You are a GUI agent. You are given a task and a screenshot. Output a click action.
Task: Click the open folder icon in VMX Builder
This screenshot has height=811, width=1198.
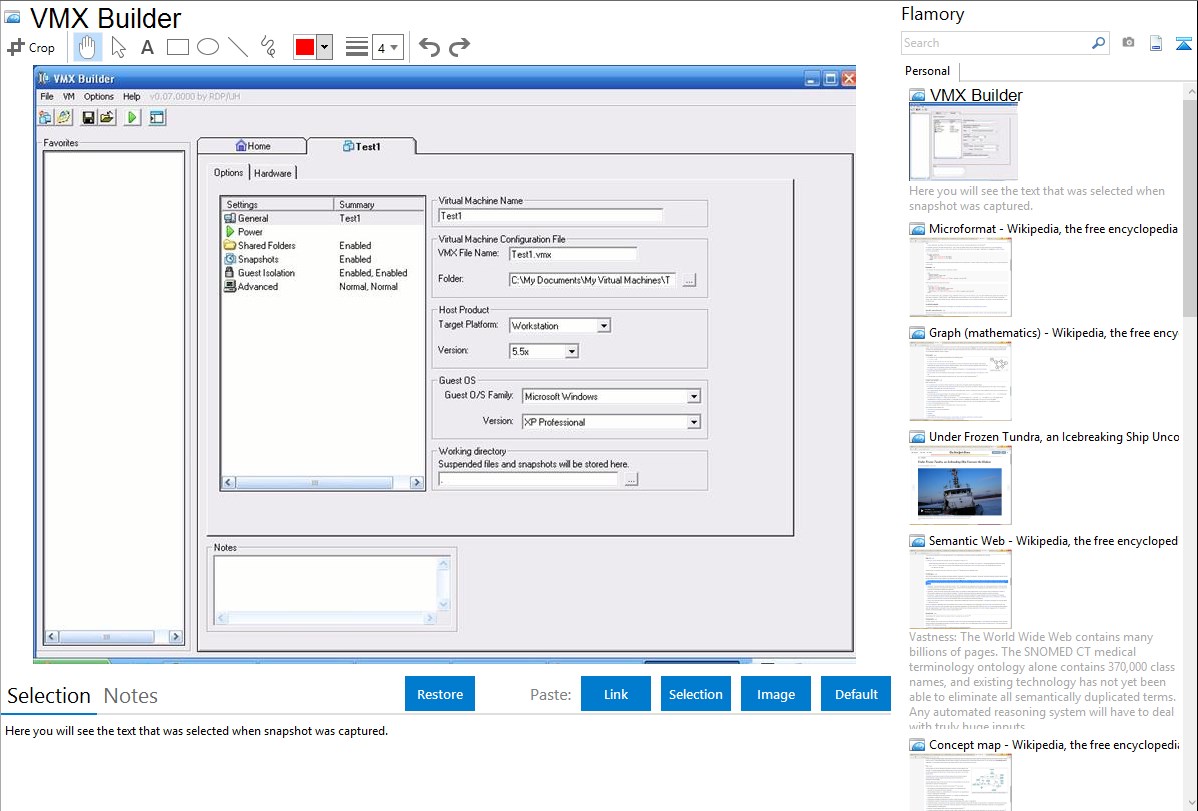pyautogui.click(x=107, y=118)
